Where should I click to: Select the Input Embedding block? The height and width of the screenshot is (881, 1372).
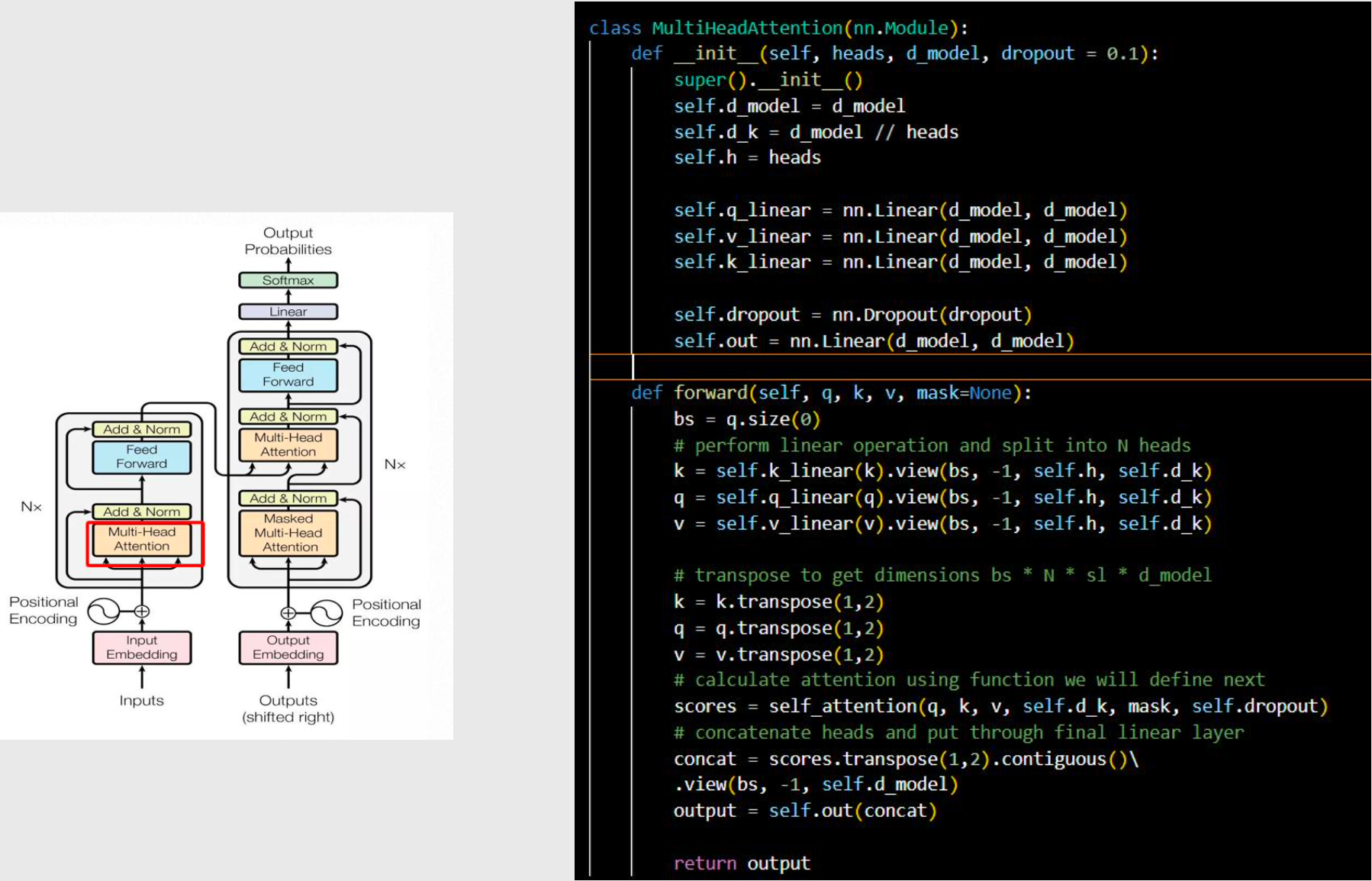tap(142, 647)
